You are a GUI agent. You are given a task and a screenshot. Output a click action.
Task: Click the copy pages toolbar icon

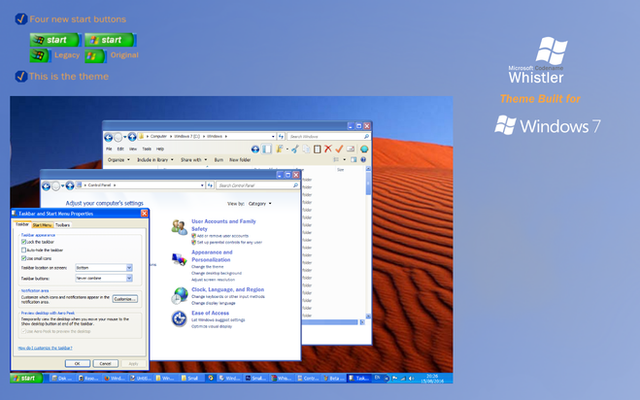pos(306,149)
